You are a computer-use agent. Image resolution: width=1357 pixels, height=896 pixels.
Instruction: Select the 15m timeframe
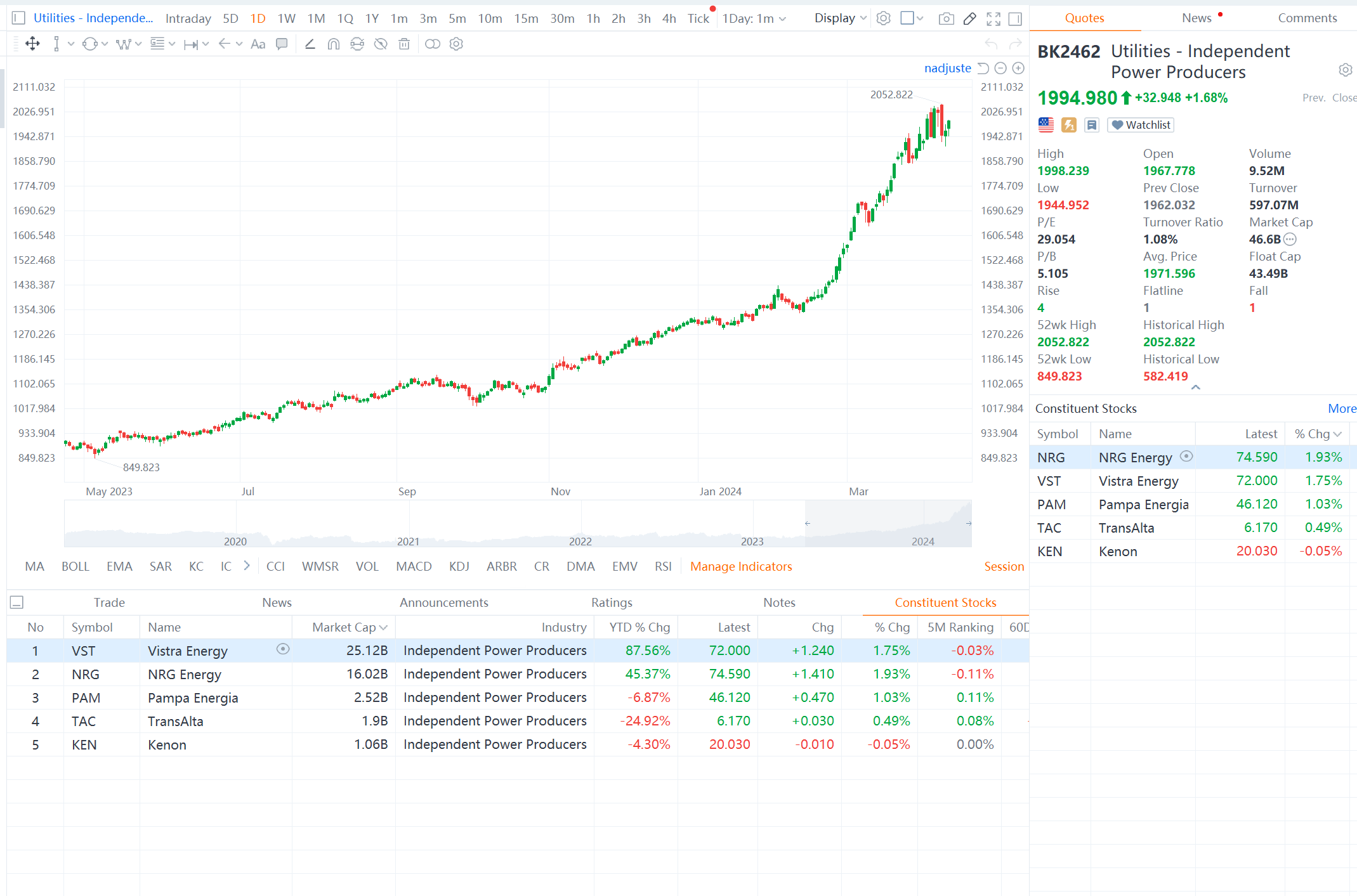click(526, 18)
